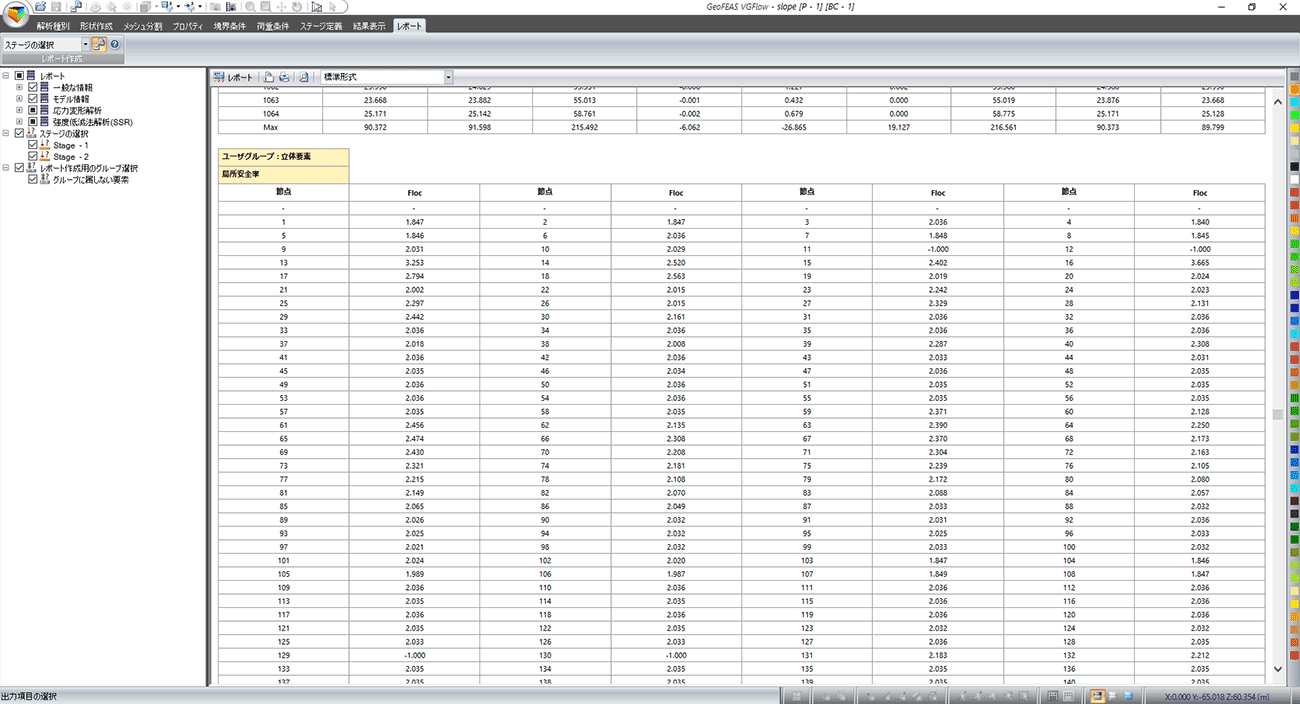Image resolution: width=1300 pixels, height=704 pixels.
Task: Switch to the 境界条件 tab
Action: (232, 26)
